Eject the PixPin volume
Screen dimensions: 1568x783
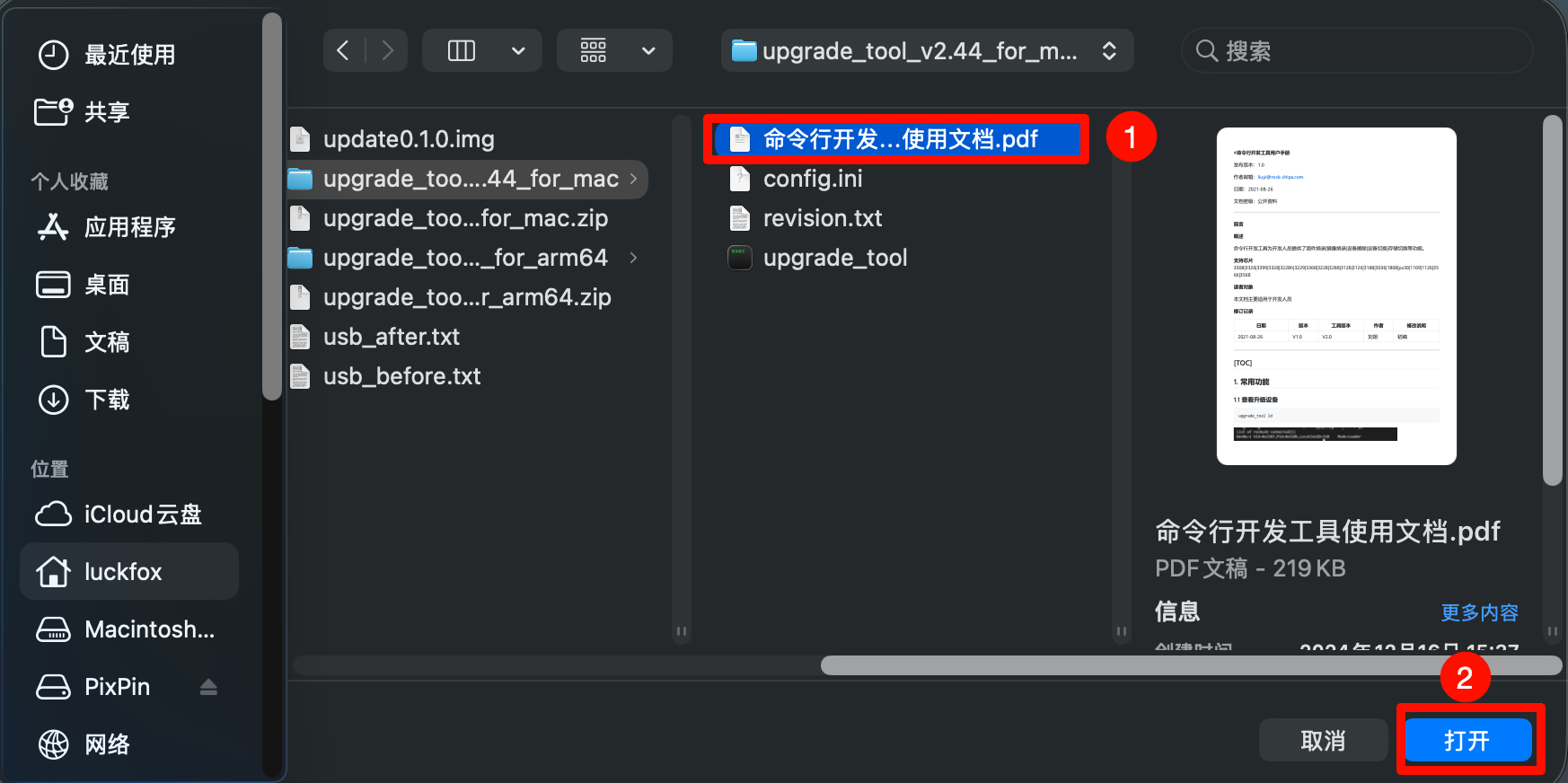click(x=208, y=687)
